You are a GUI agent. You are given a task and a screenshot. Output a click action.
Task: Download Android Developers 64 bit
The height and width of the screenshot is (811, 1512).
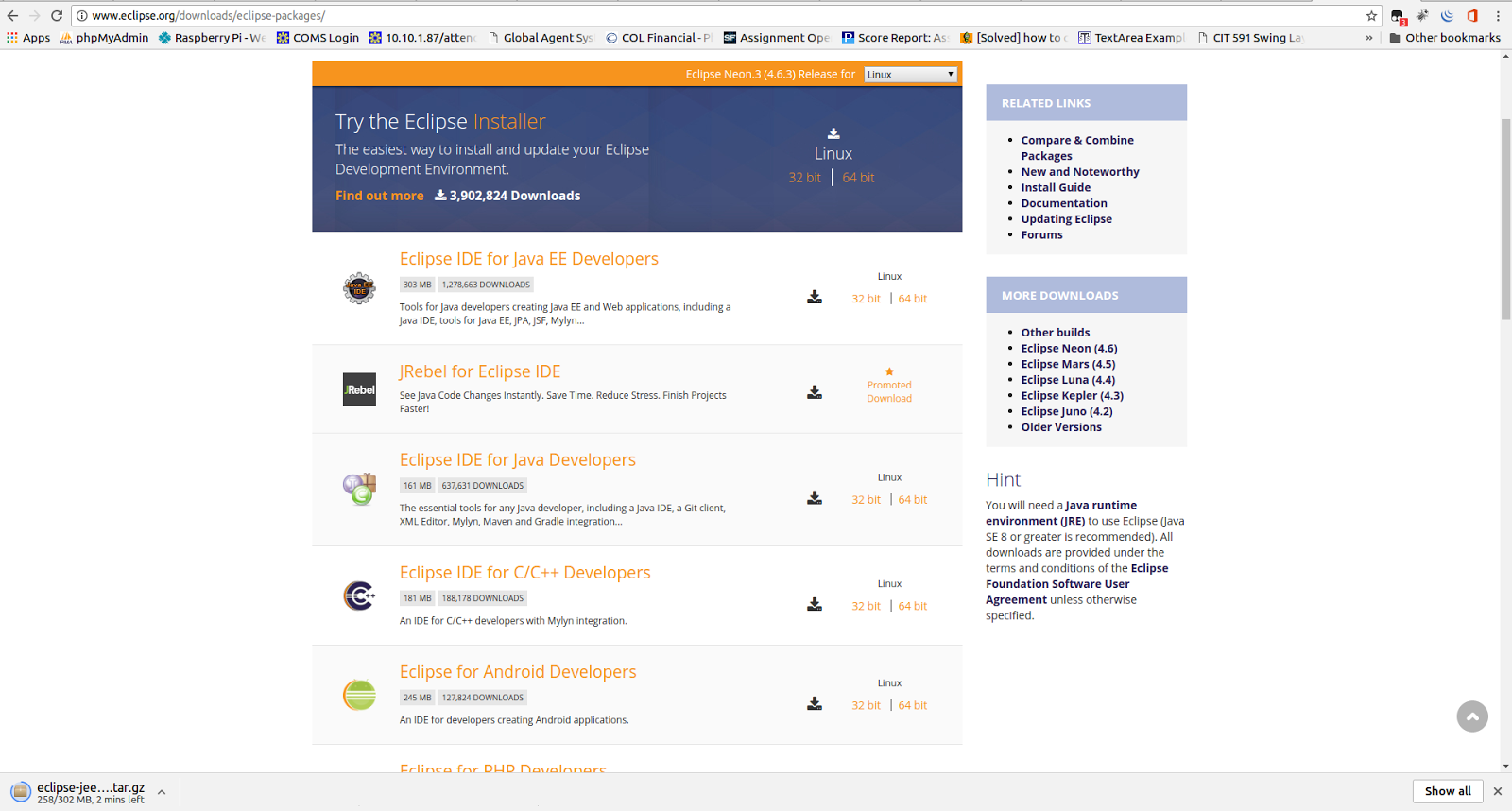coord(913,705)
